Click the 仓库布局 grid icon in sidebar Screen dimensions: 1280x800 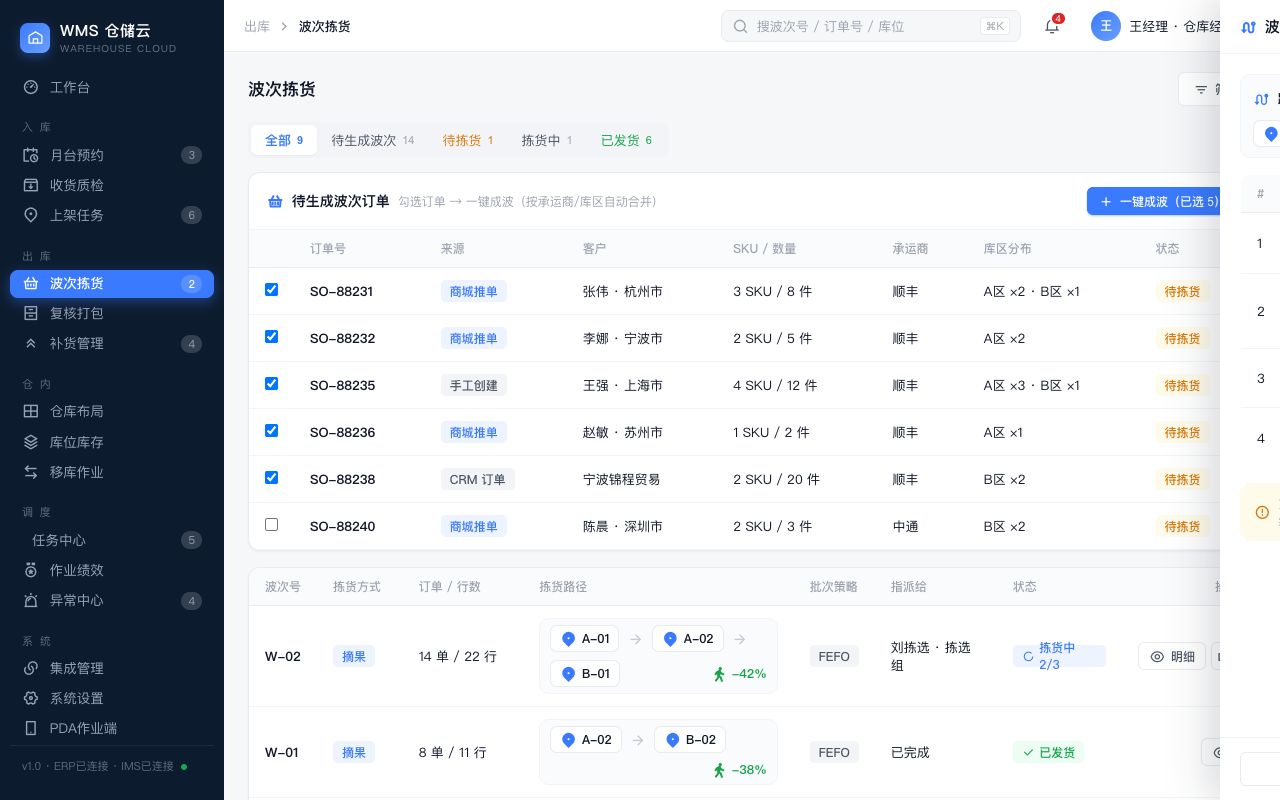(x=31, y=411)
